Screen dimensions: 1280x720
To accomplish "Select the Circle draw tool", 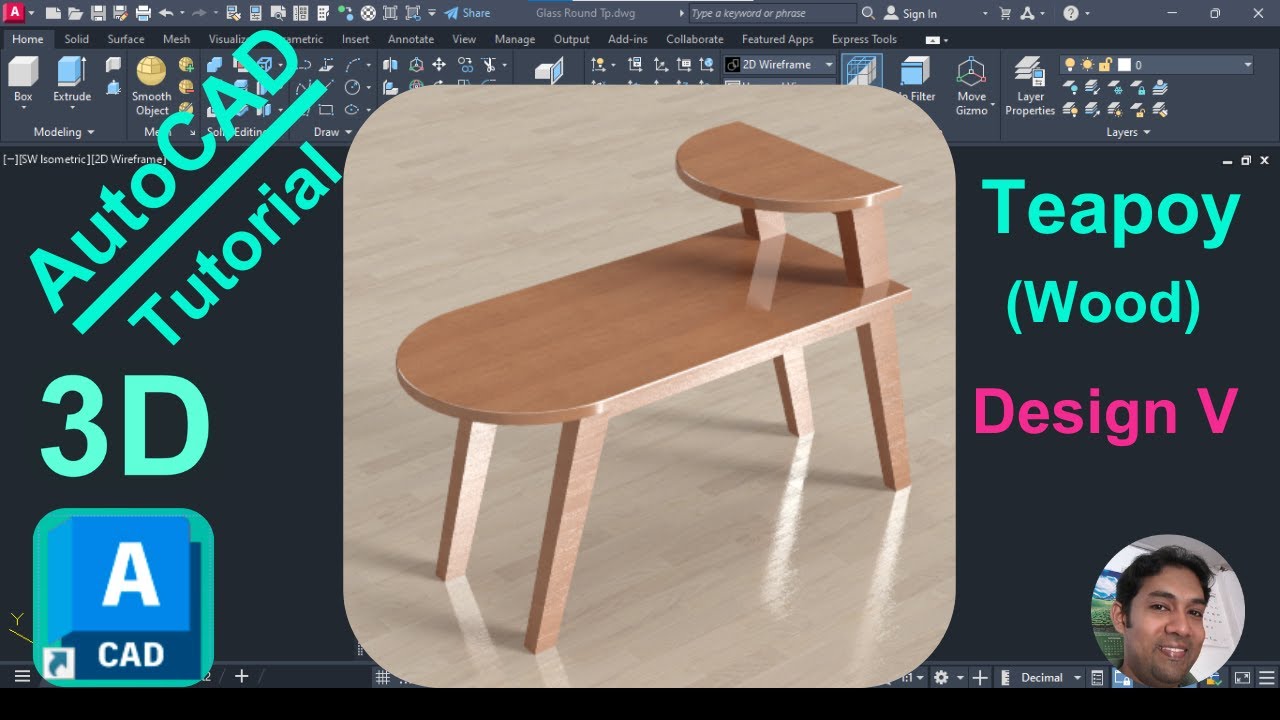I will point(352,87).
